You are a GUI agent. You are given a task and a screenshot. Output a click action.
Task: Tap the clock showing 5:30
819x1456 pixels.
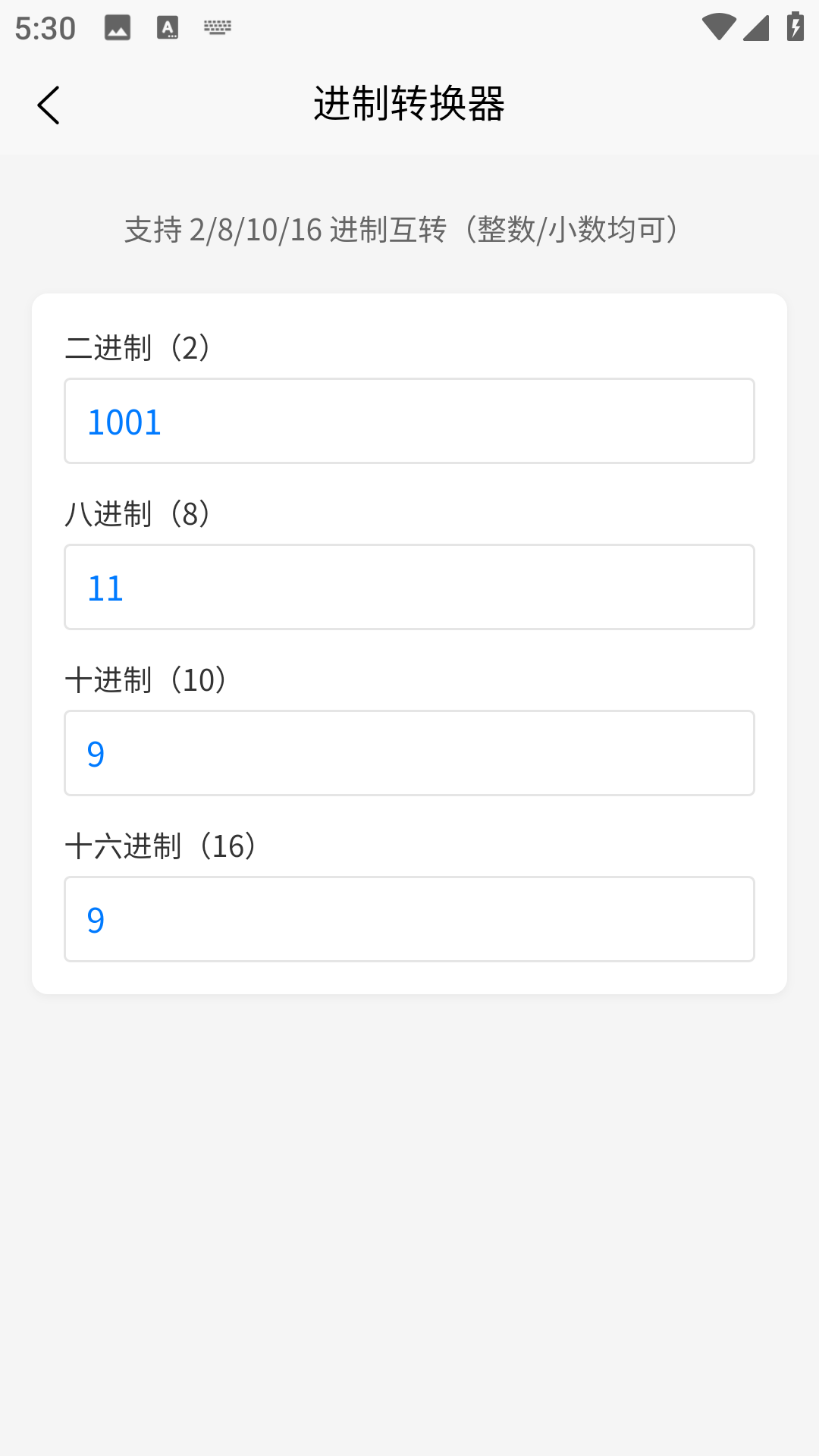[44, 27]
